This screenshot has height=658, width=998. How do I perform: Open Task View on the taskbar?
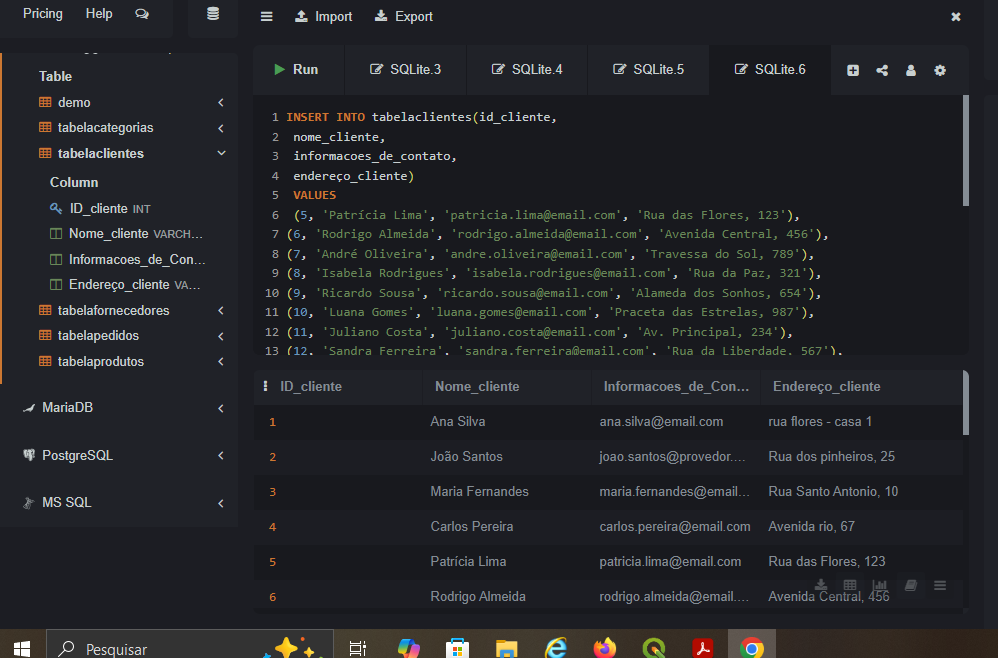point(358,648)
